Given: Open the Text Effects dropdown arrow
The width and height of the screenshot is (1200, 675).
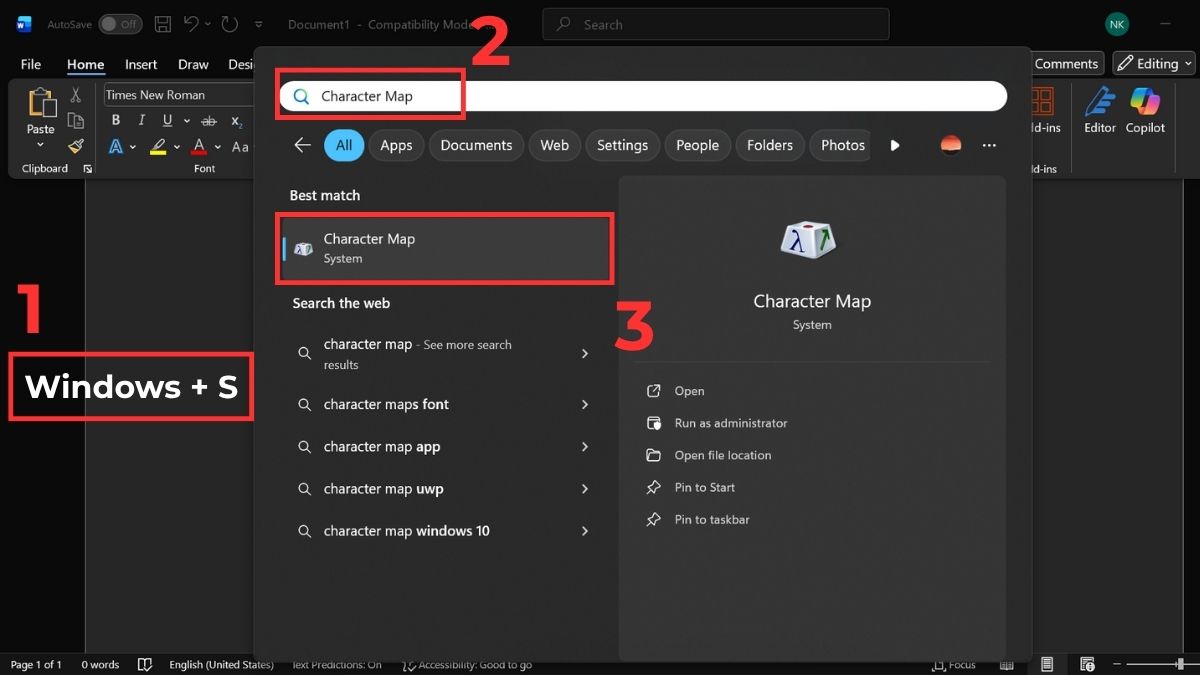Looking at the screenshot, I should tap(134, 147).
